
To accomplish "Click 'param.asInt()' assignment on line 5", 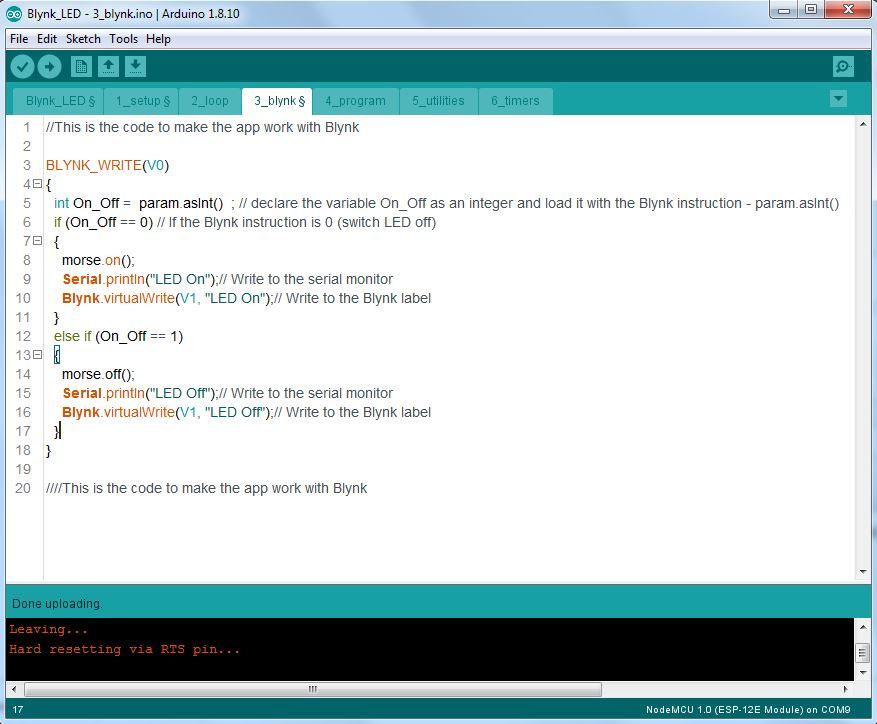I will tap(181, 203).
